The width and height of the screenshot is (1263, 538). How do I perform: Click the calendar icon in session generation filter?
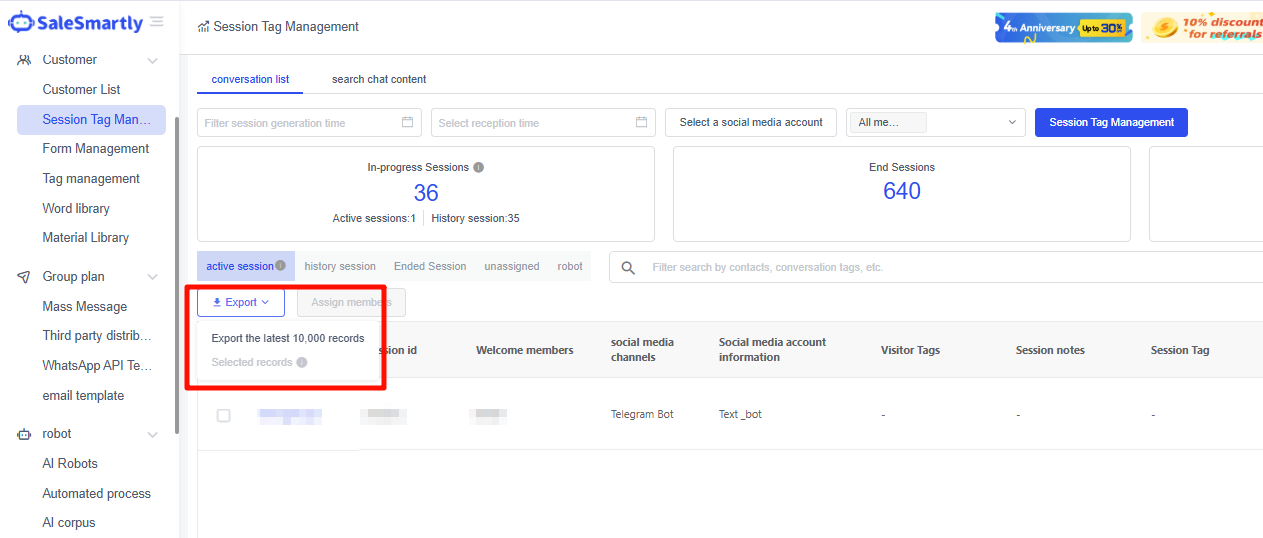click(x=407, y=122)
